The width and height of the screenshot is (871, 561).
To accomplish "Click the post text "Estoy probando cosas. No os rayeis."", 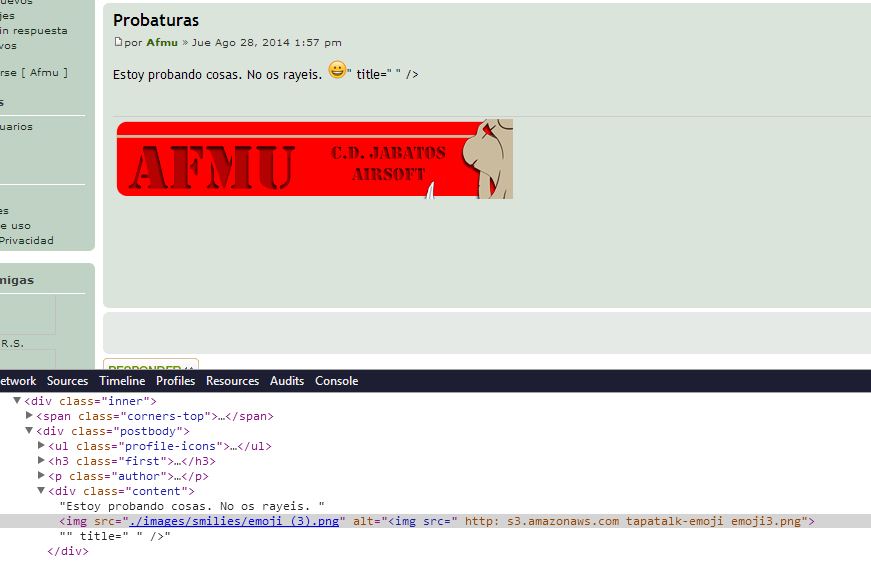I will 217,74.
